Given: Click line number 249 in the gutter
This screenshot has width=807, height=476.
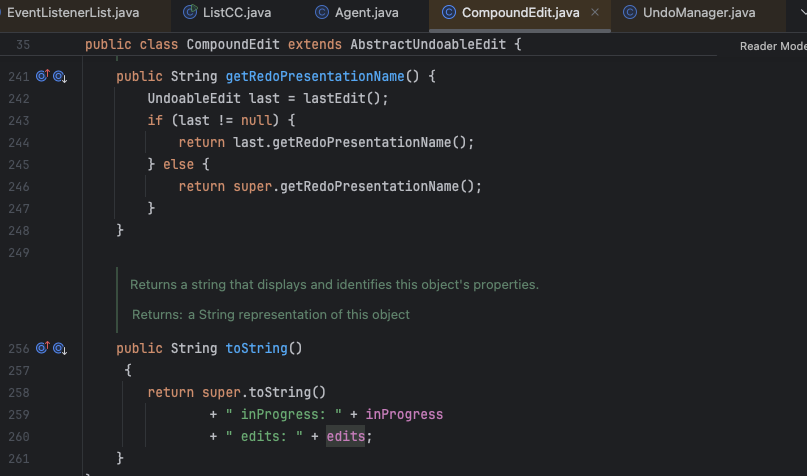Looking at the screenshot, I should point(19,252).
